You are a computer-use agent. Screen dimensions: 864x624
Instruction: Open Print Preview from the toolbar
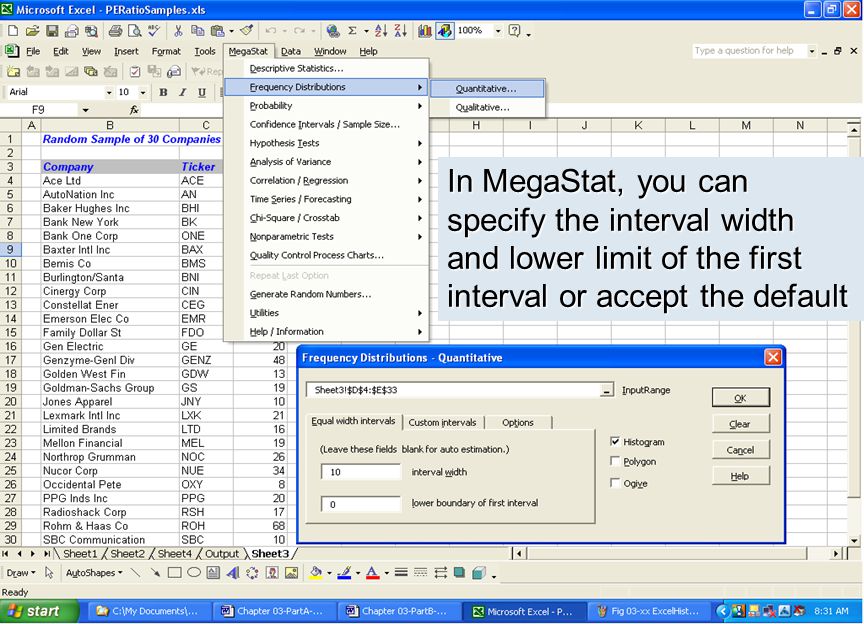click(x=134, y=31)
